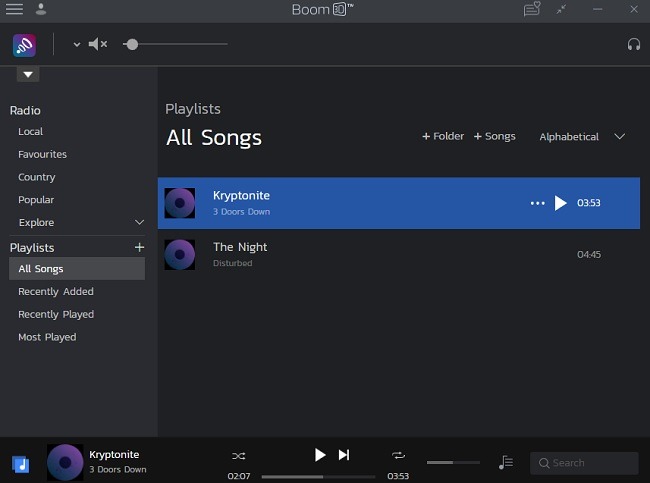Click the Search input field
The image size is (650, 483).
coord(590,463)
